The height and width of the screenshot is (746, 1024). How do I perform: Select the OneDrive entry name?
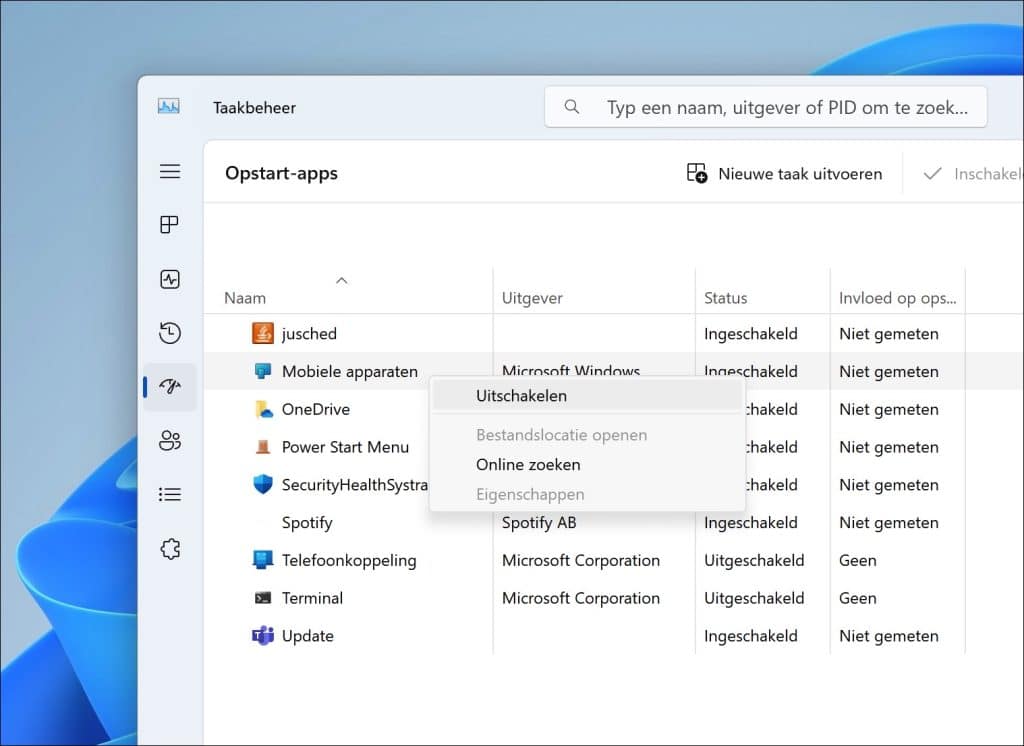315,410
